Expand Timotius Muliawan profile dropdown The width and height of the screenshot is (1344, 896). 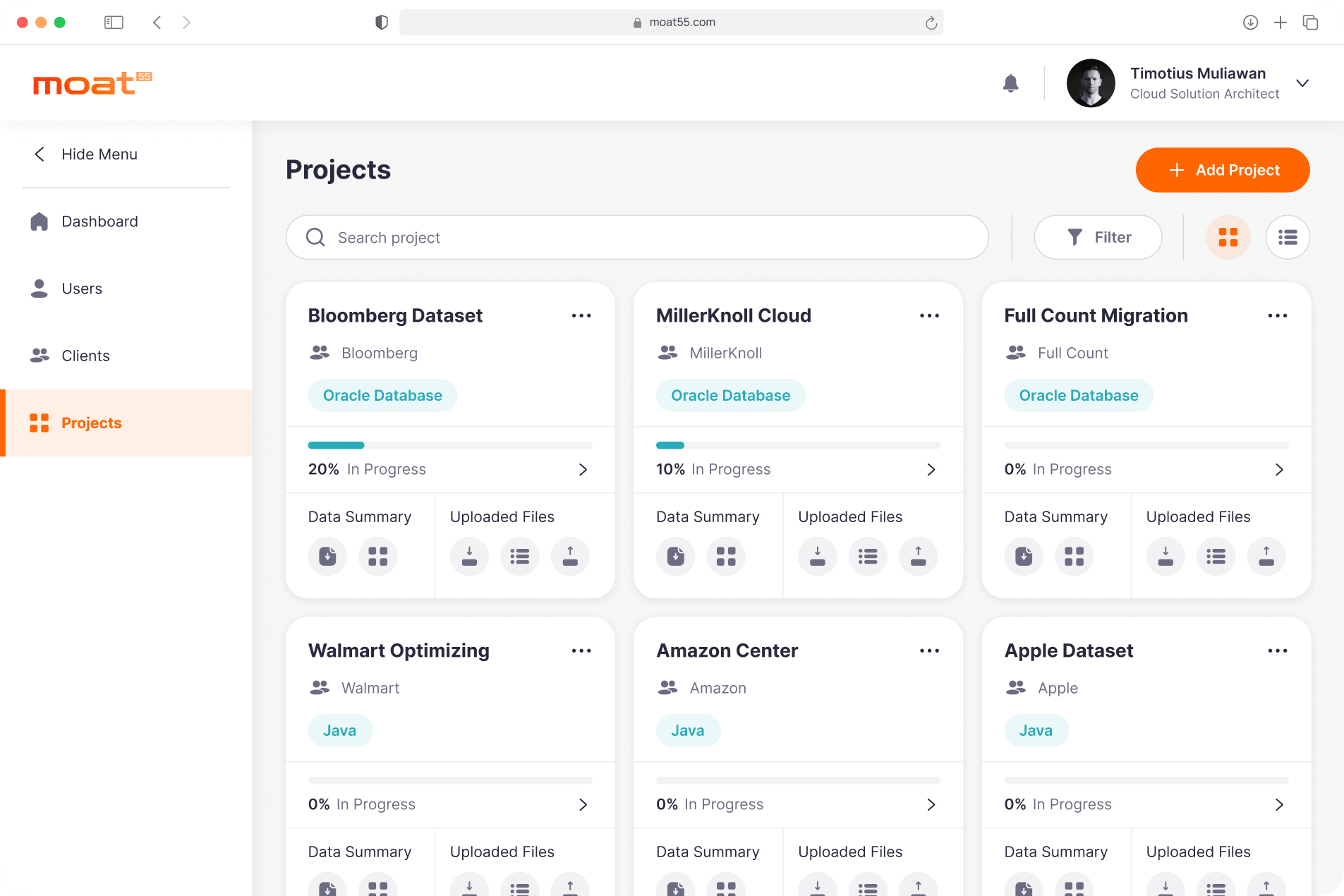1302,83
